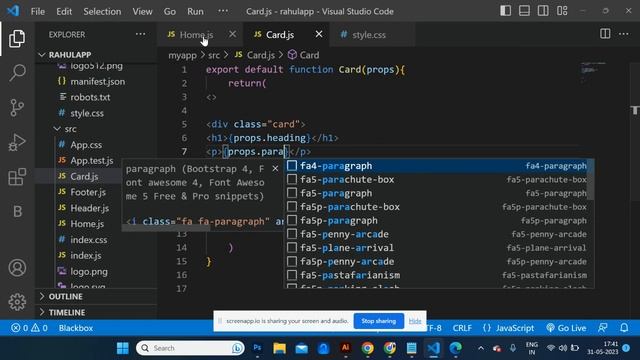Click horizontal scrollbar in suggestion details
This screenshot has height=360, width=640.
click(x=166, y=228)
